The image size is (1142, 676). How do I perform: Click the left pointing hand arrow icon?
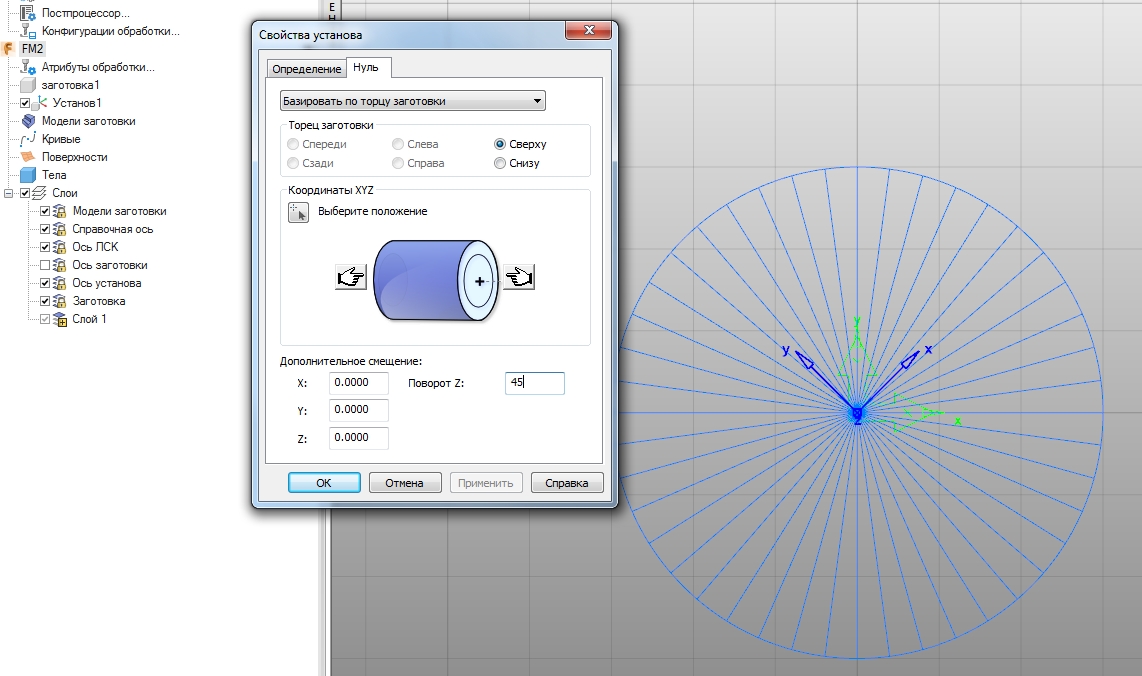350,277
